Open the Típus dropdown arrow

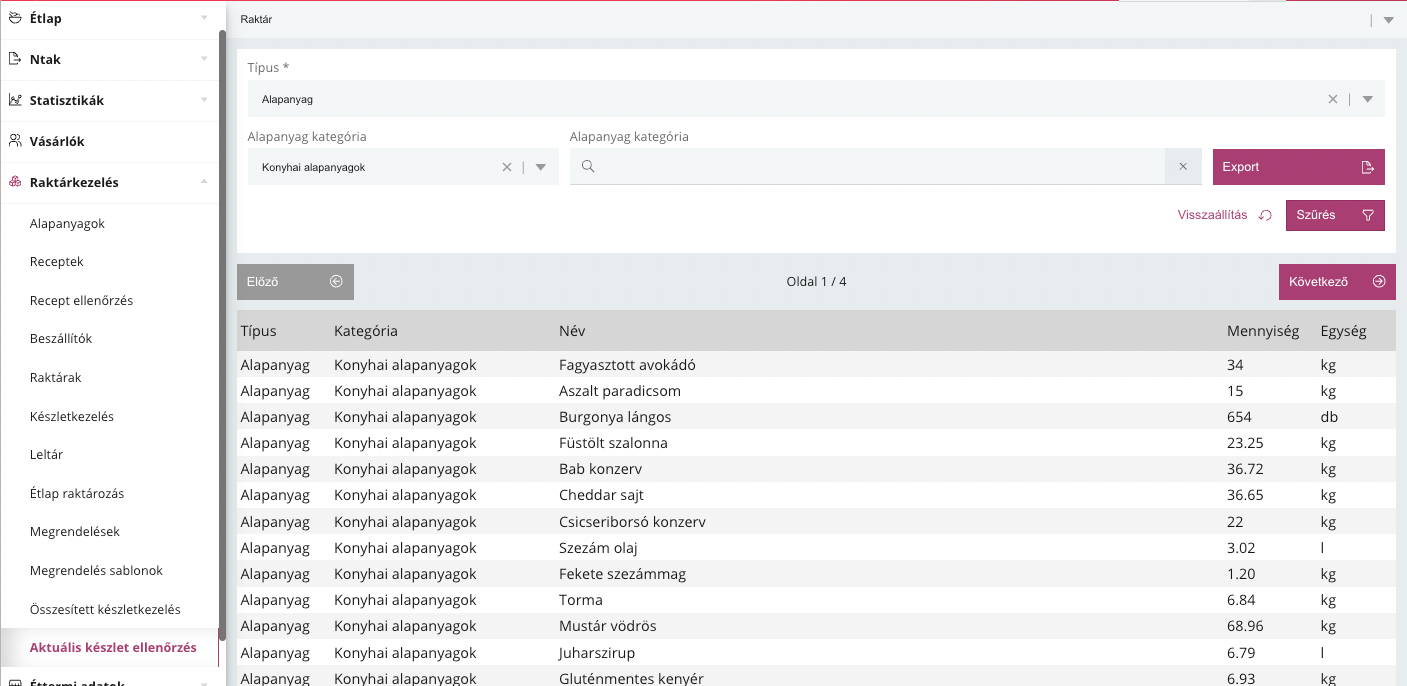(1367, 99)
